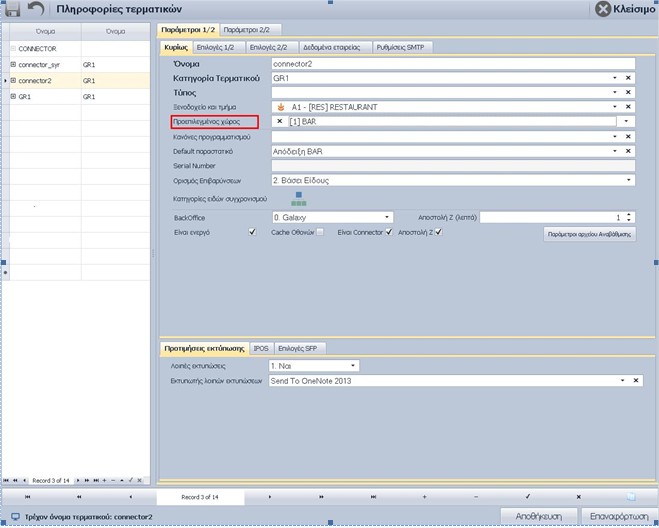Jump to previous page in bottom navigator
The width and height of the screenshot is (659, 528).
pos(79,496)
